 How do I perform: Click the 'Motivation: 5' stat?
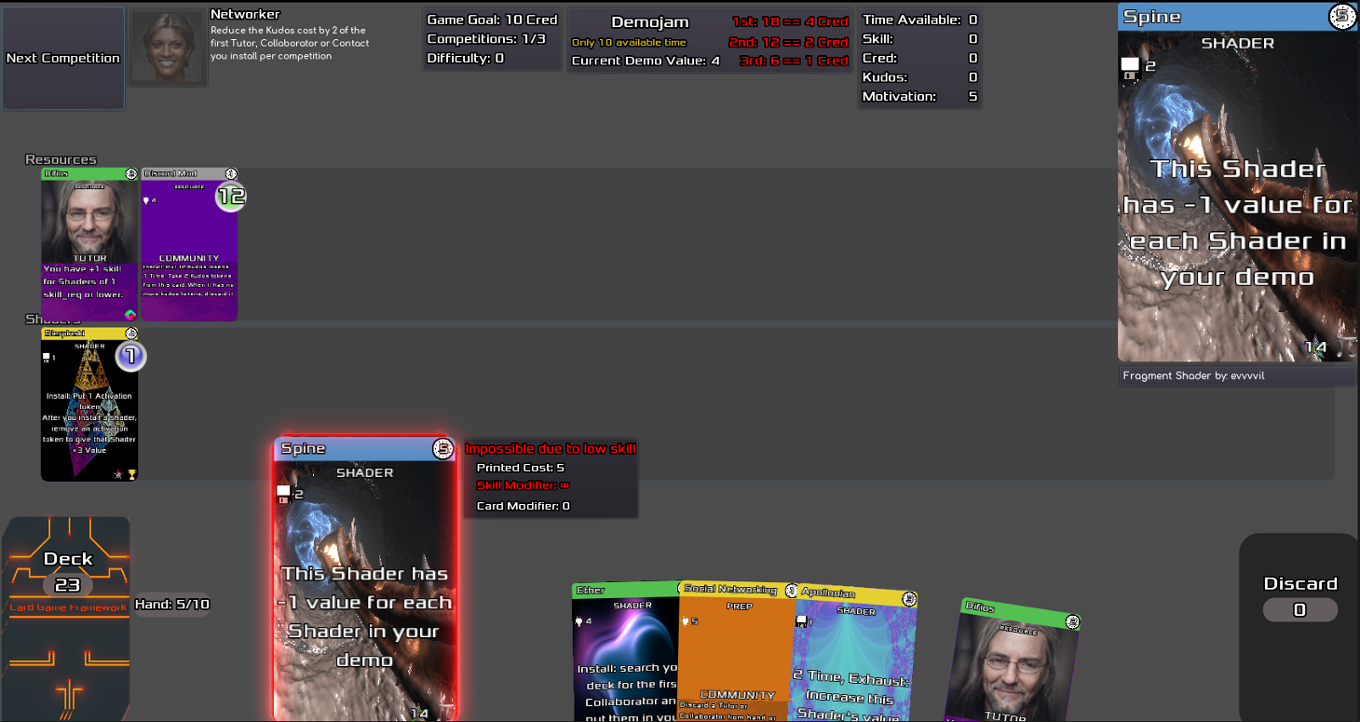point(920,97)
